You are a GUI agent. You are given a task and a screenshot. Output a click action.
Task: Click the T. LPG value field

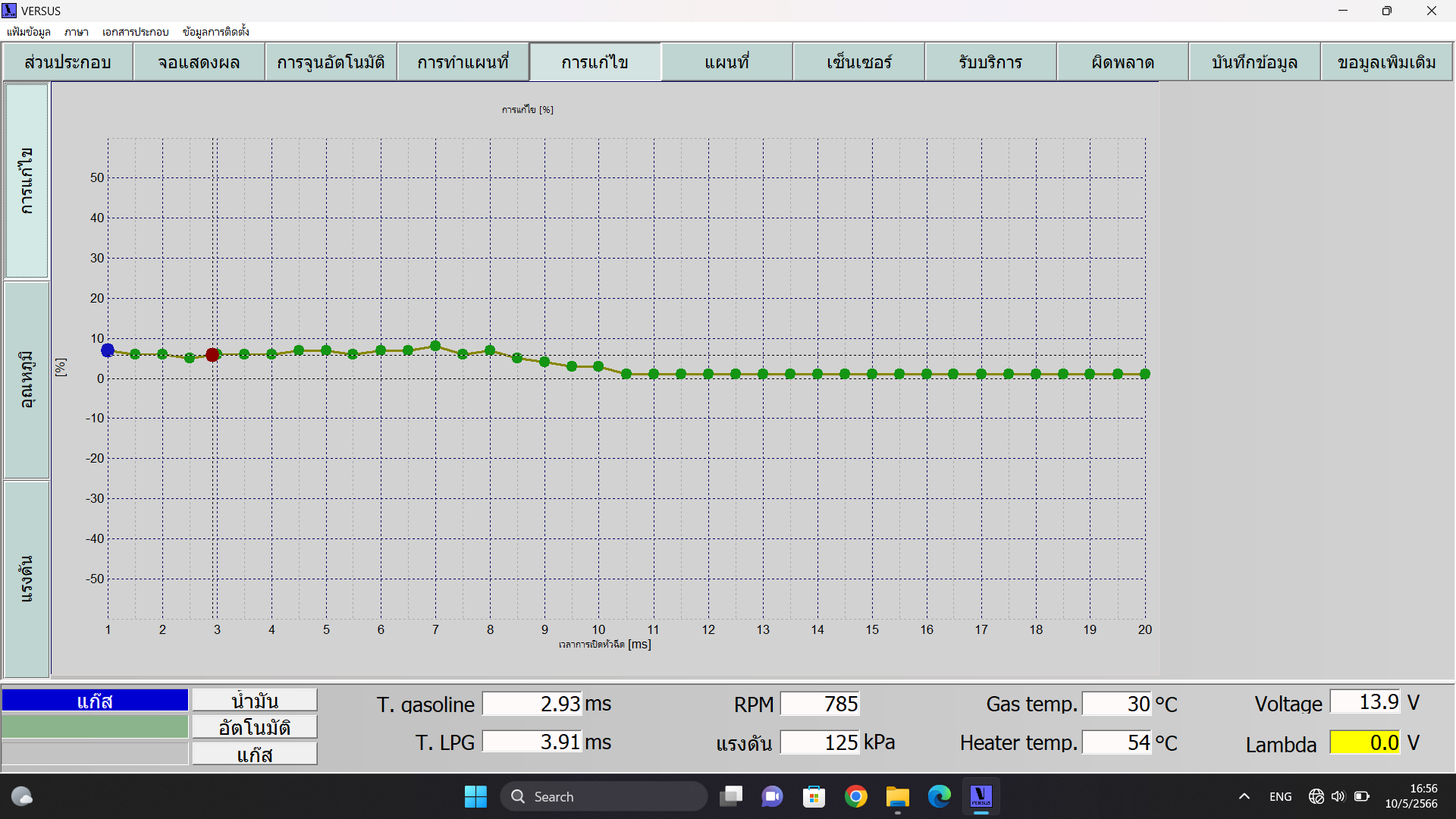(x=532, y=742)
